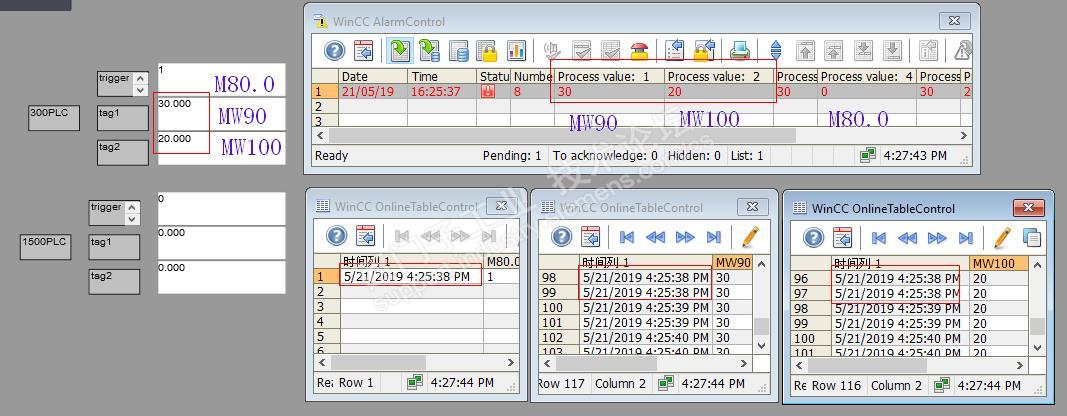Viewport: 1067px width, 416px height.
Task: Click the Time column header in AlarmControl
Action: pos(442,76)
